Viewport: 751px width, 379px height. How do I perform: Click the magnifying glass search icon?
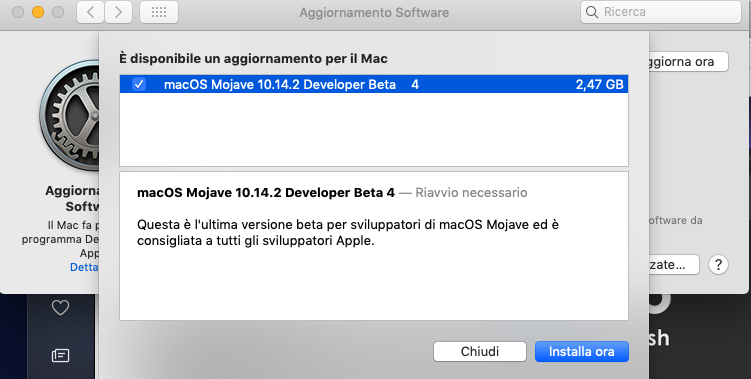click(x=592, y=12)
